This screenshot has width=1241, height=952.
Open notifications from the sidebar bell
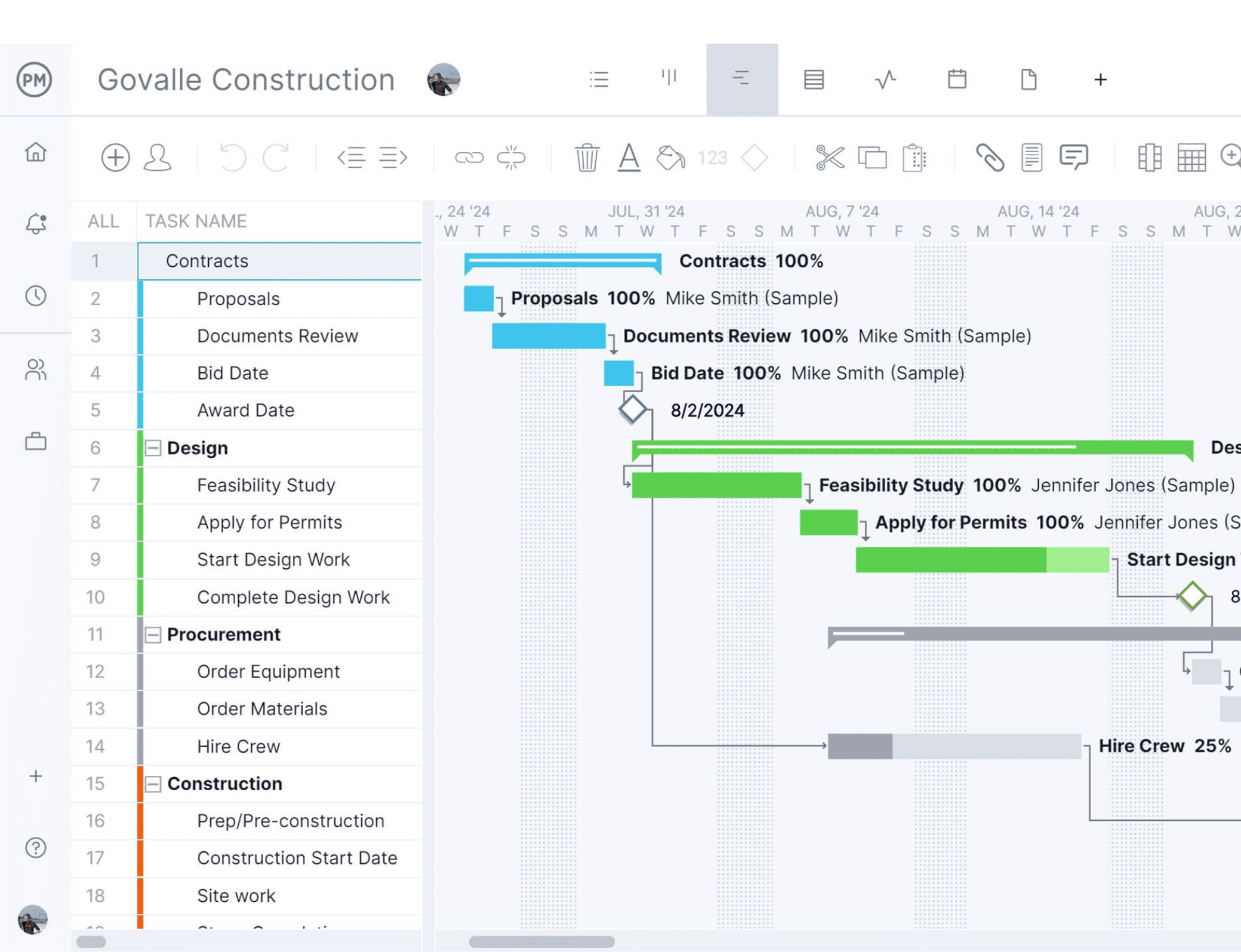[36, 223]
